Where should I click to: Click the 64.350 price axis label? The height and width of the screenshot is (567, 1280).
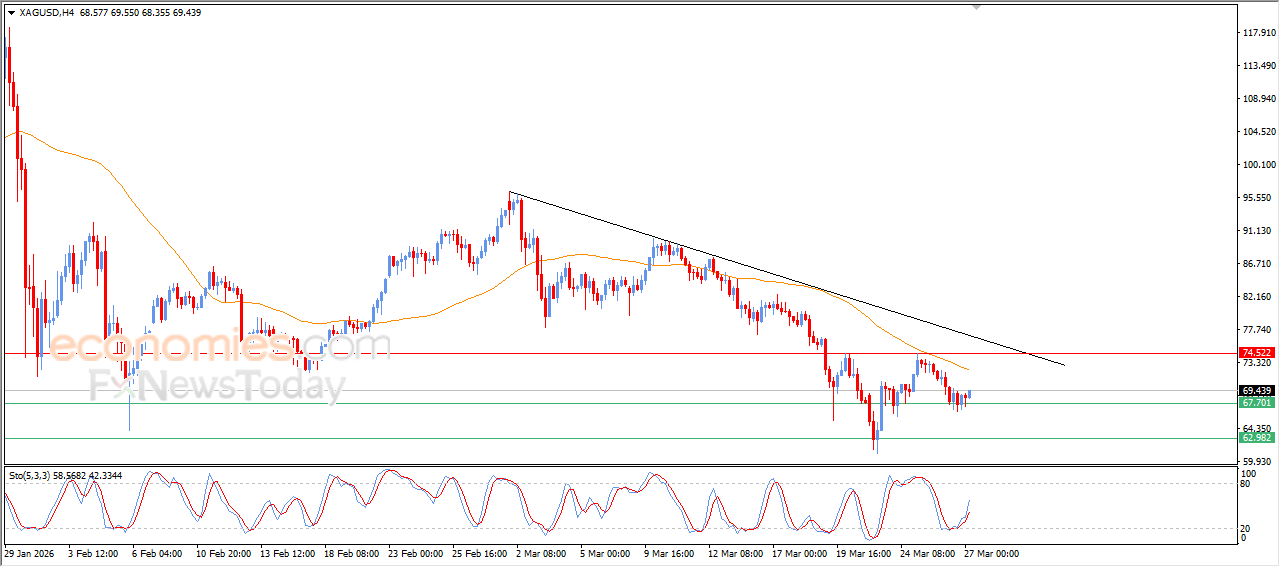click(1258, 428)
